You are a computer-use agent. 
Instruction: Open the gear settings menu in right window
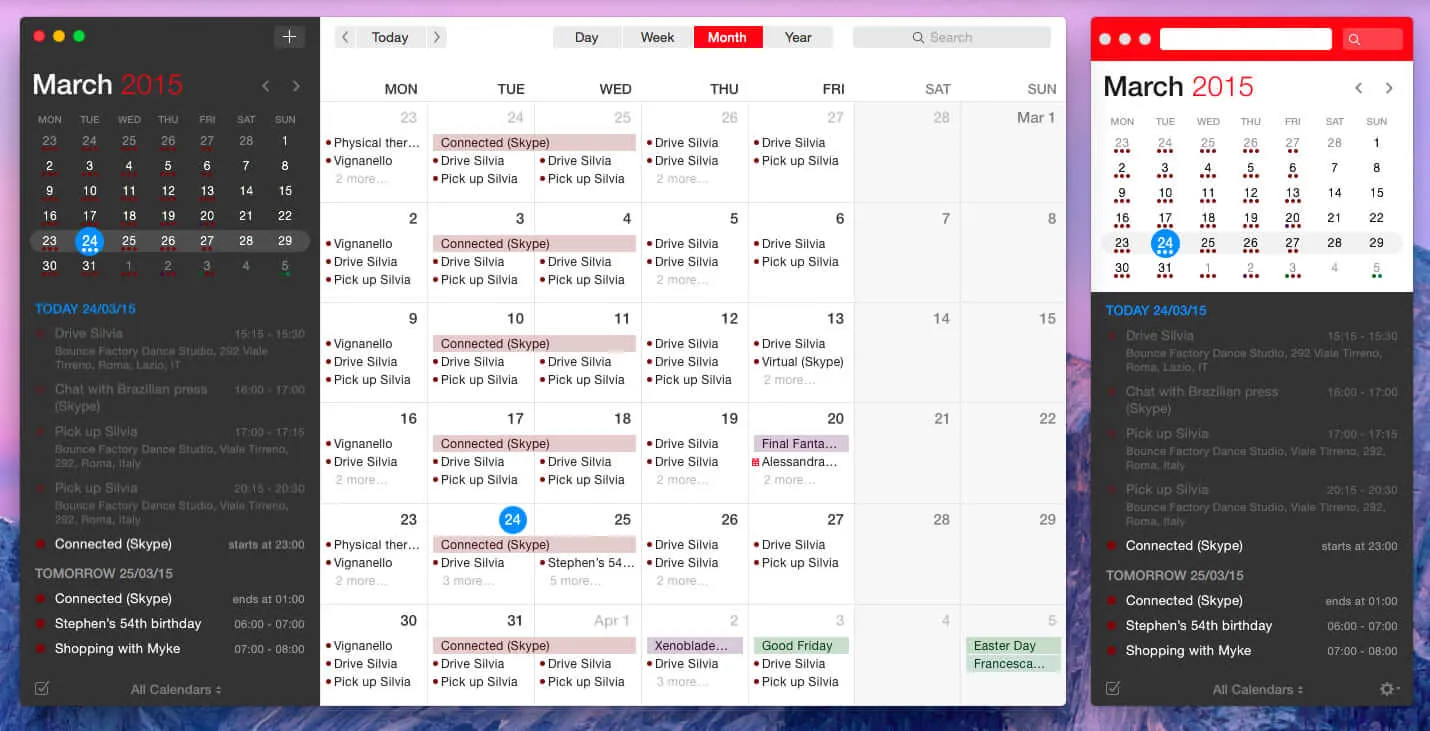click(1388, 689)
